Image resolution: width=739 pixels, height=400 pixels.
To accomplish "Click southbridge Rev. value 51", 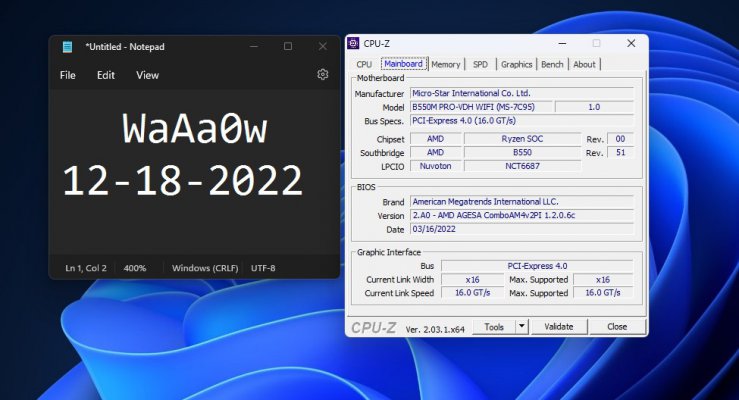I will (620, 153).
